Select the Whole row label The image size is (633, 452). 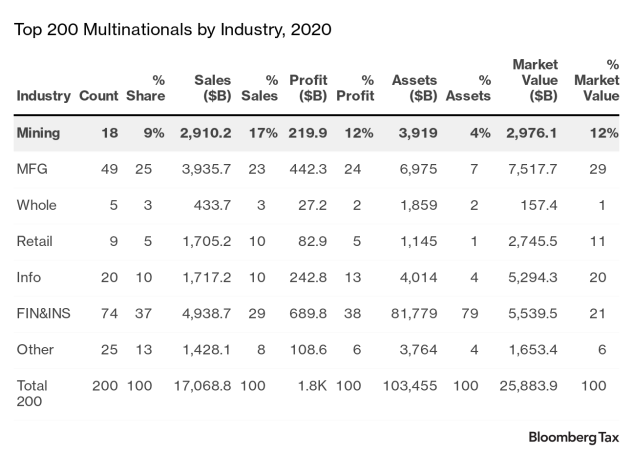[37, 204]
